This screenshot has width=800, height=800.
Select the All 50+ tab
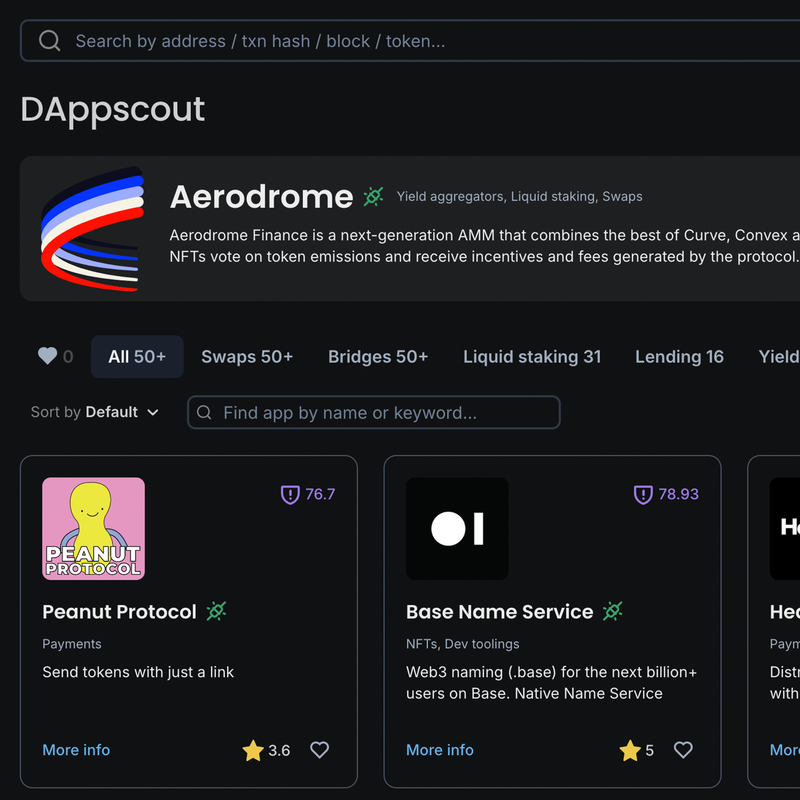coord(137,357)
